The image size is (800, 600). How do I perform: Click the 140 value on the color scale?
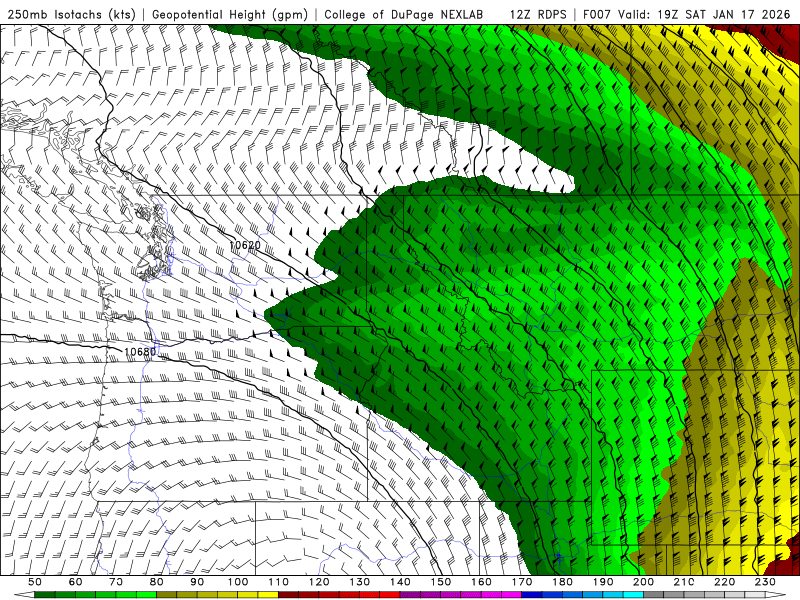point(401,582)
